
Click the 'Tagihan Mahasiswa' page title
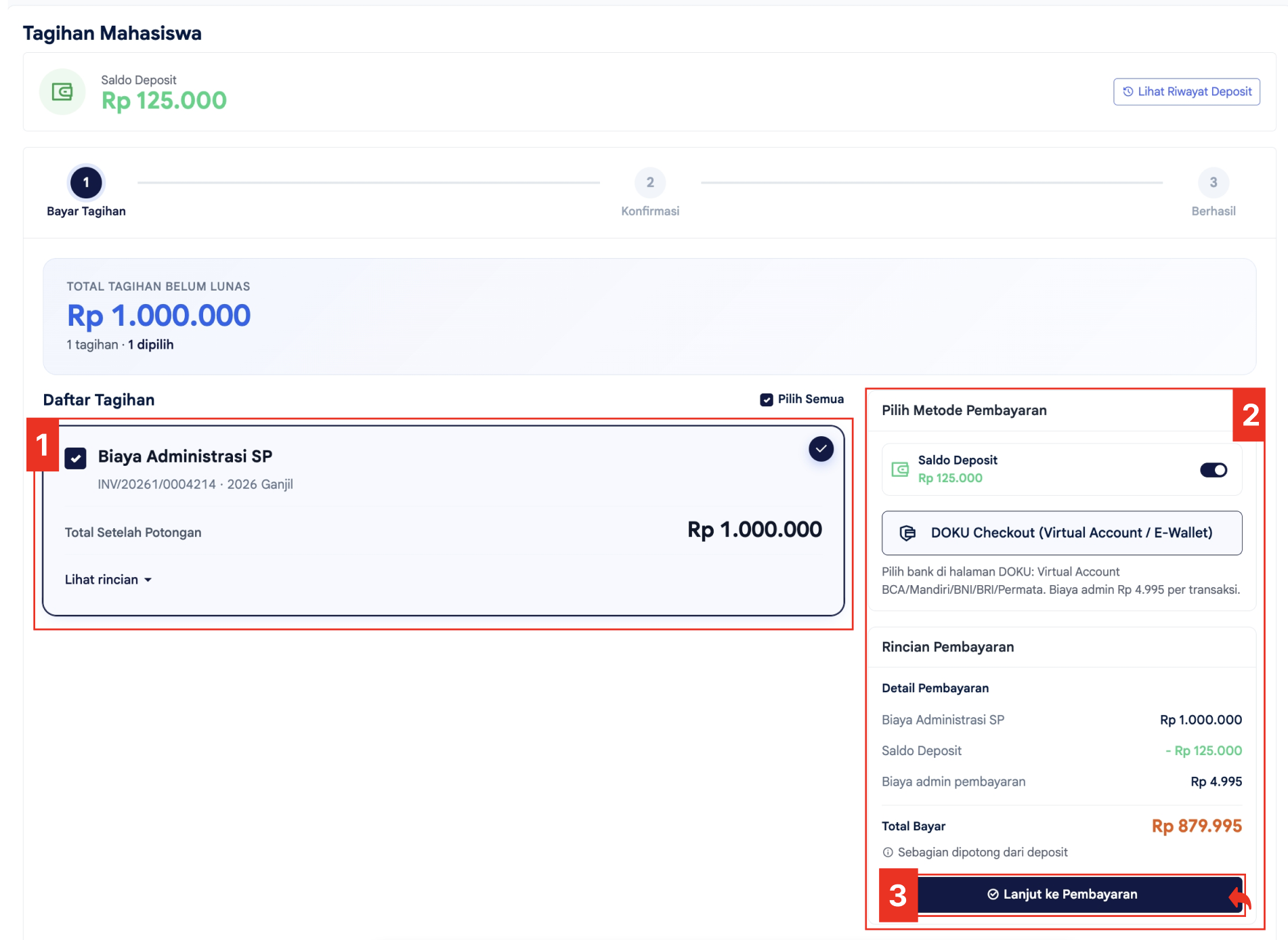(x=112, y=33)
